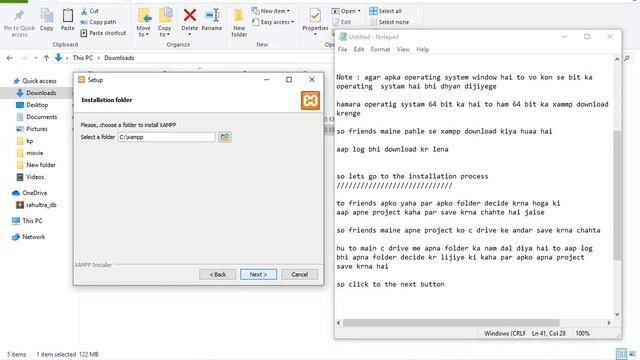Click browse folder icon in Setup
This screenshot has width=640, height=360.
(225, 137)
